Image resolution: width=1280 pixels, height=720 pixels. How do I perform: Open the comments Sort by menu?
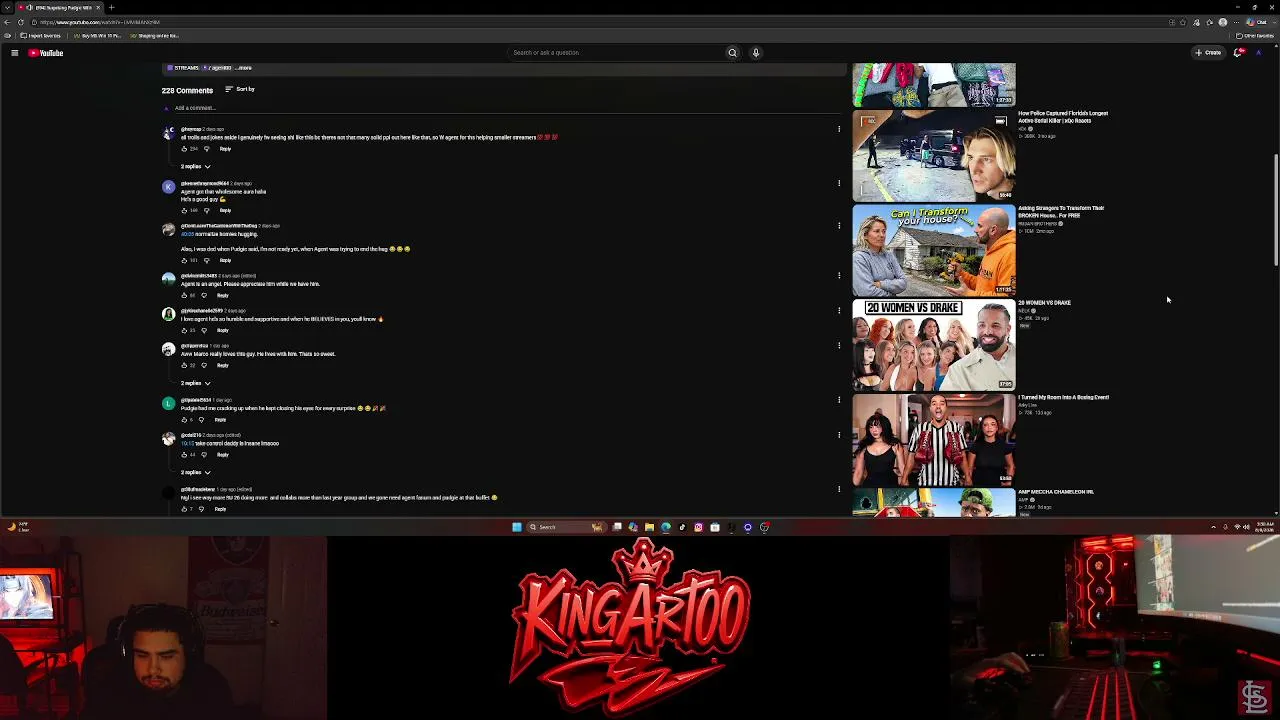click(x=240, y=89)
